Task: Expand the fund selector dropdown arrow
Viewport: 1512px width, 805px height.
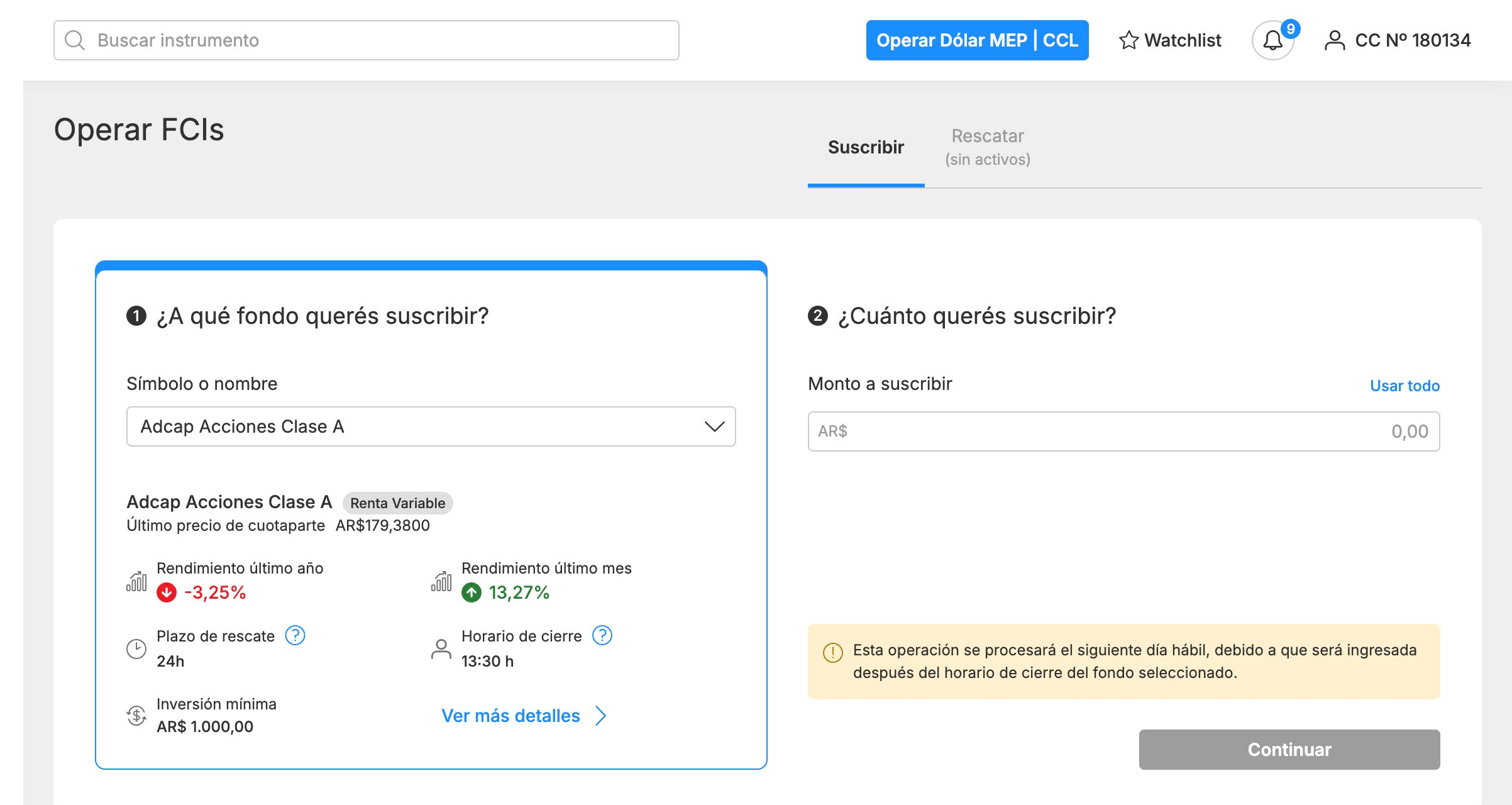Action: pyautogui.click(x=714, y=426)
